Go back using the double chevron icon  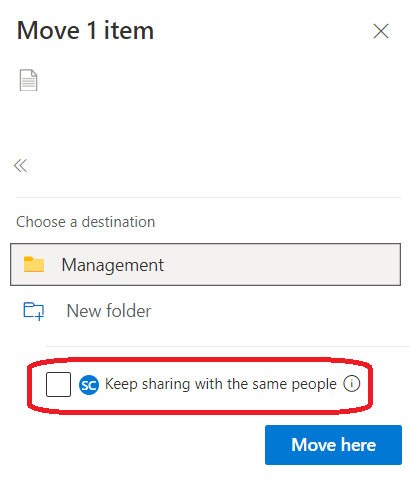tap(20, 165)
